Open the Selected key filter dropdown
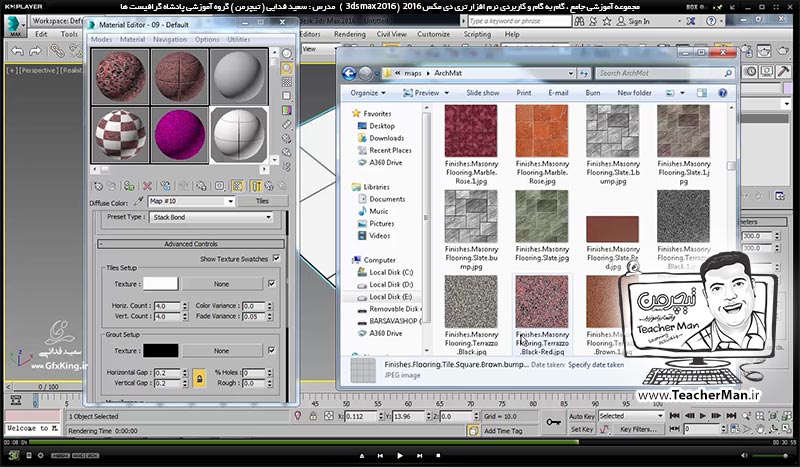 pyautogui.click(x=631, y=416)
